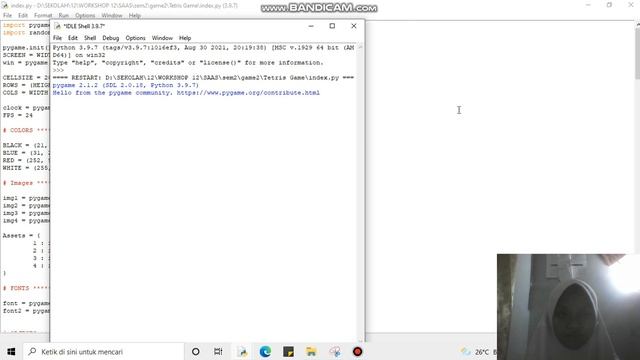
Task: Click 'BLUE =' line in editor
Action: [25, 153]
